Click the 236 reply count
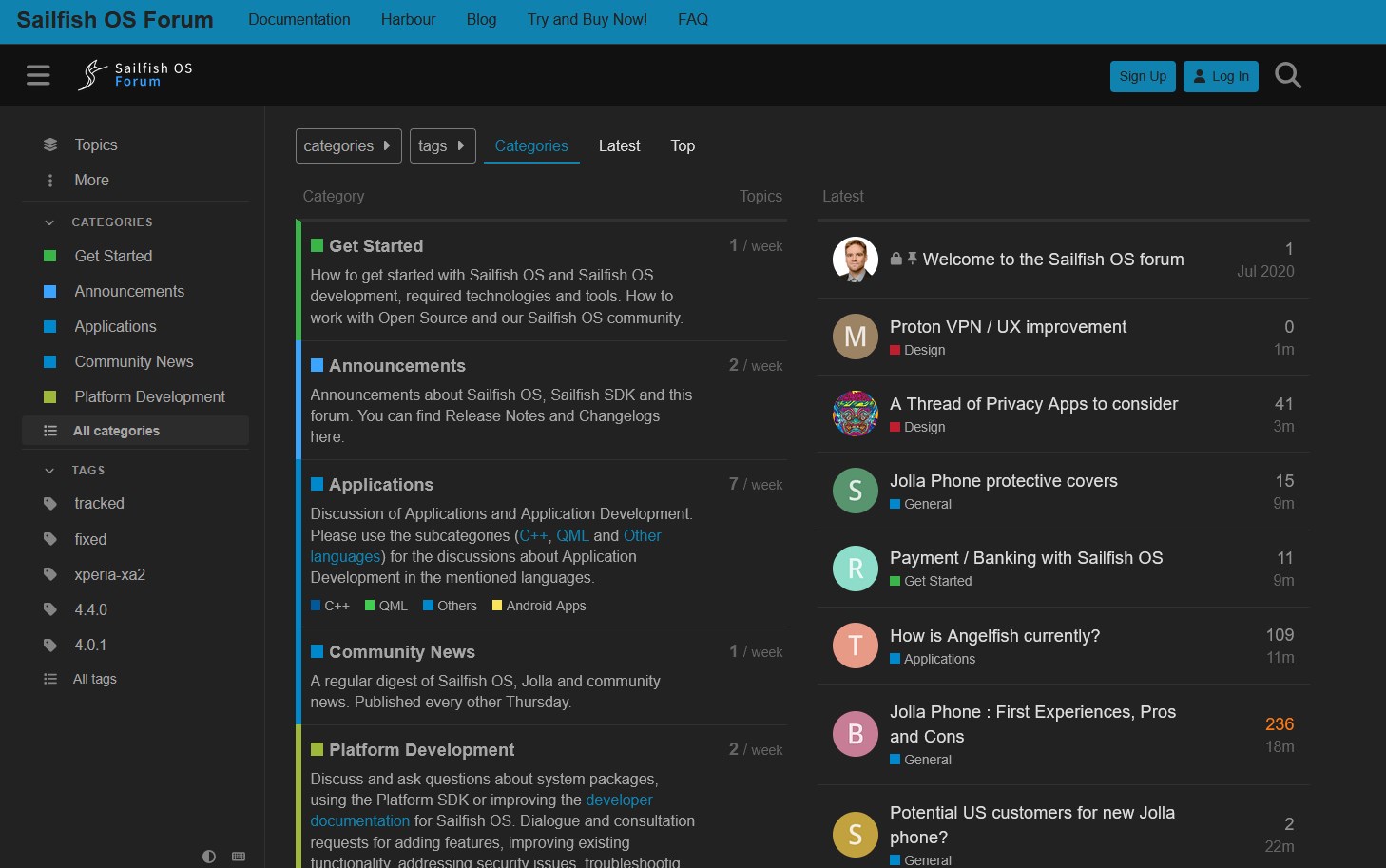 tap(1280, 723)
